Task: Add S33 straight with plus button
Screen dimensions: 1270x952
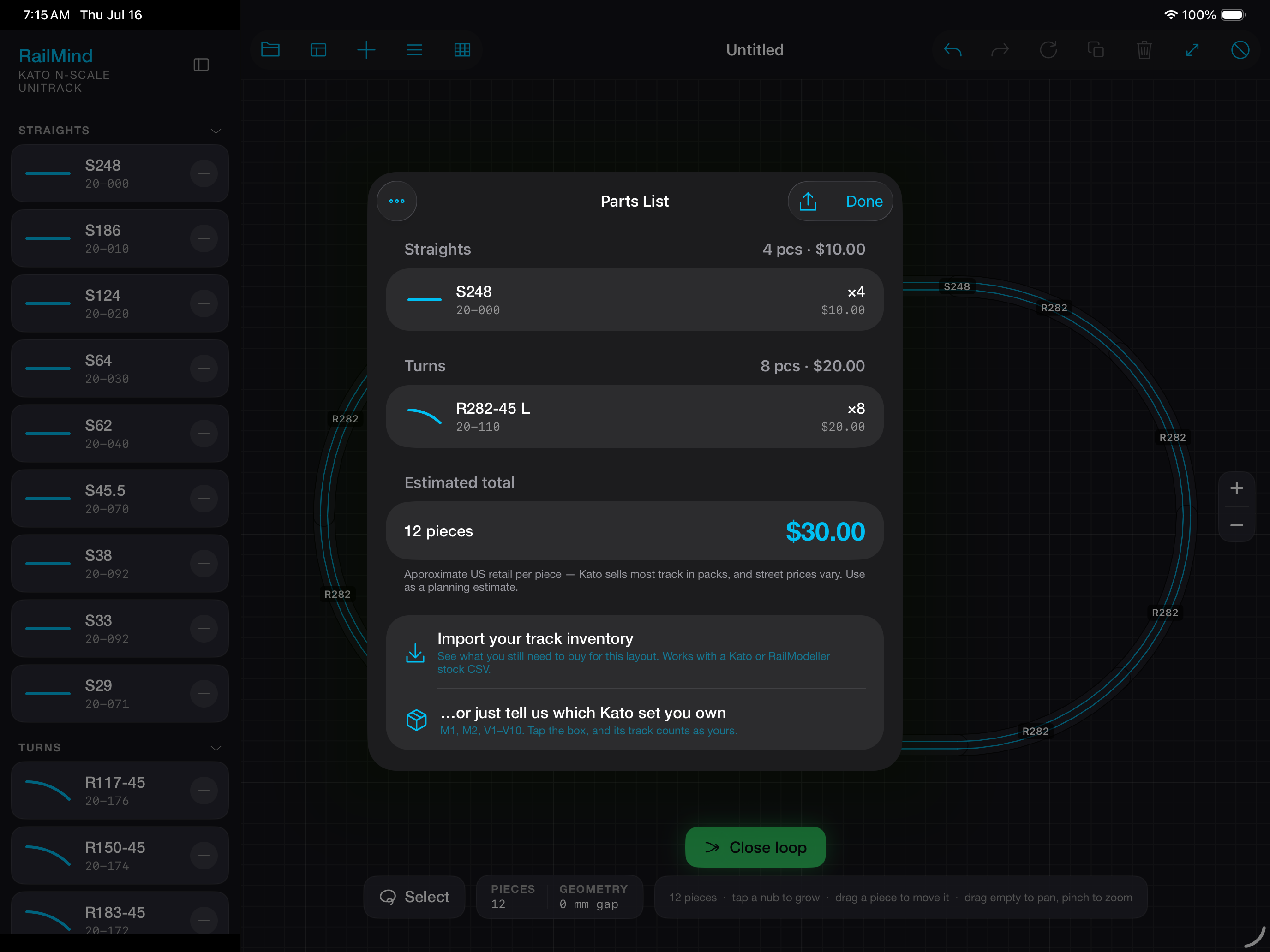Action: 204,628
